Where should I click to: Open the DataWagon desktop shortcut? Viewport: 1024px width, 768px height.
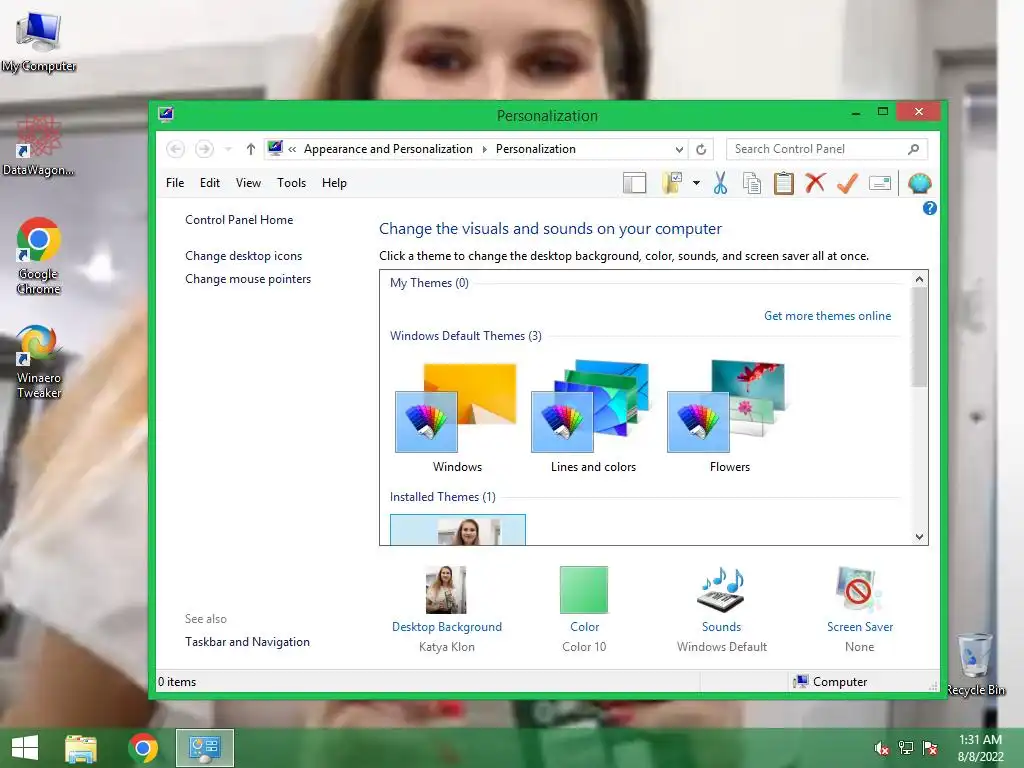[x=38, y=146]
